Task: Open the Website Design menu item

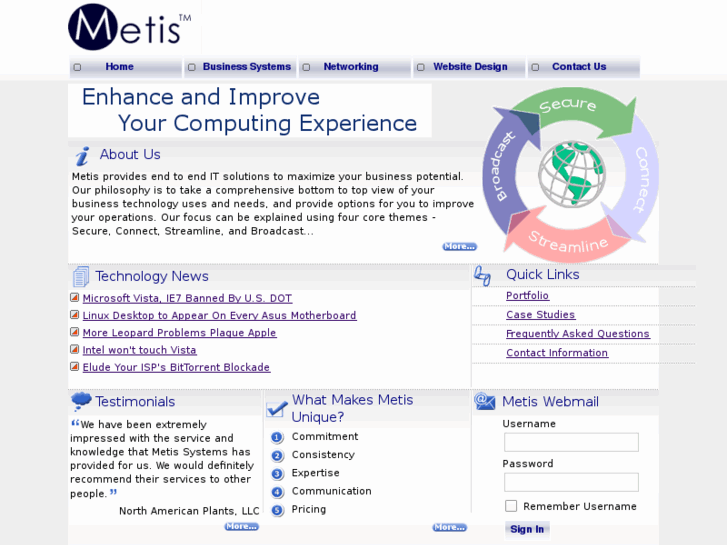Action: point(470,67)
